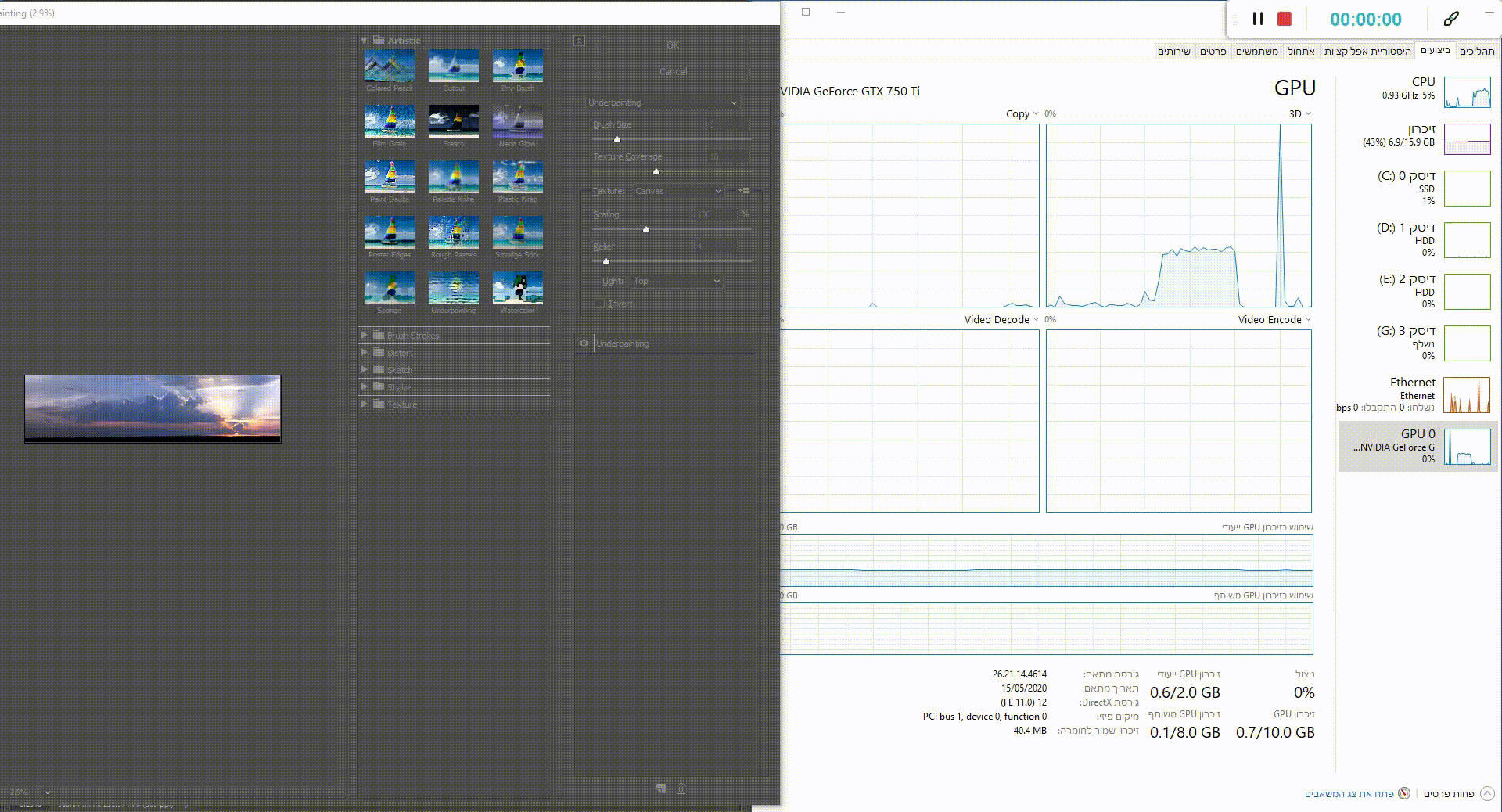Click the Brush Size slider handle
This screenshot has width=1502, height=812.
tap(617, 139)
